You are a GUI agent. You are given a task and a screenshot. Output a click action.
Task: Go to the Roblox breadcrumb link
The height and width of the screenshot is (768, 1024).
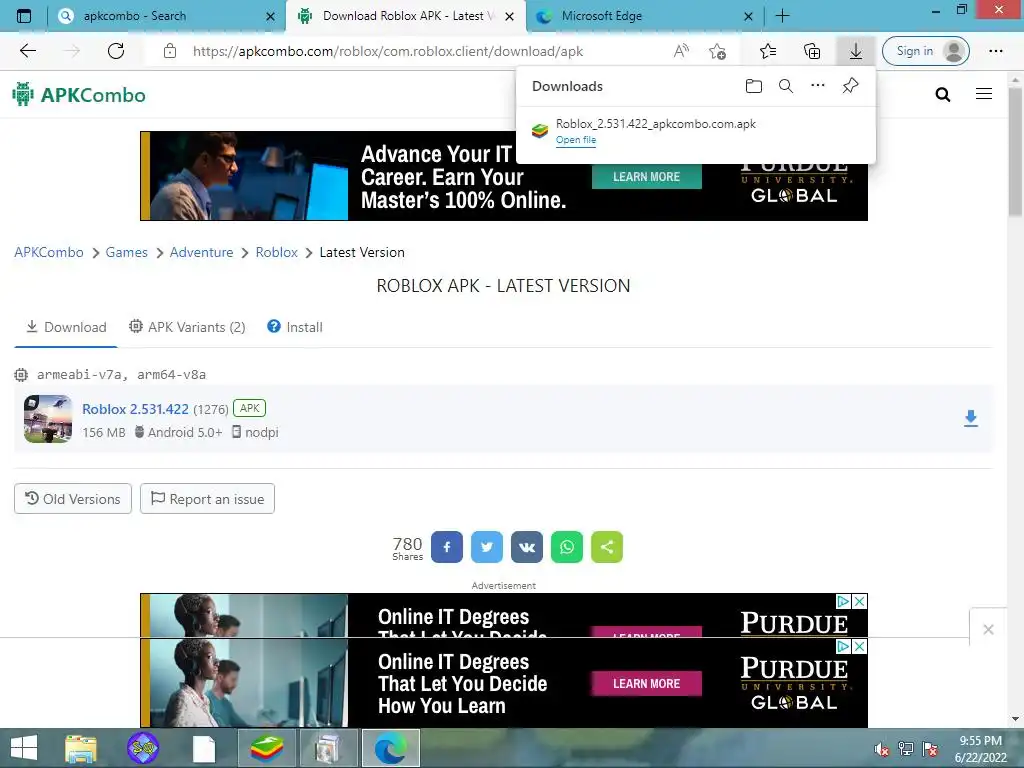point(276,252)
